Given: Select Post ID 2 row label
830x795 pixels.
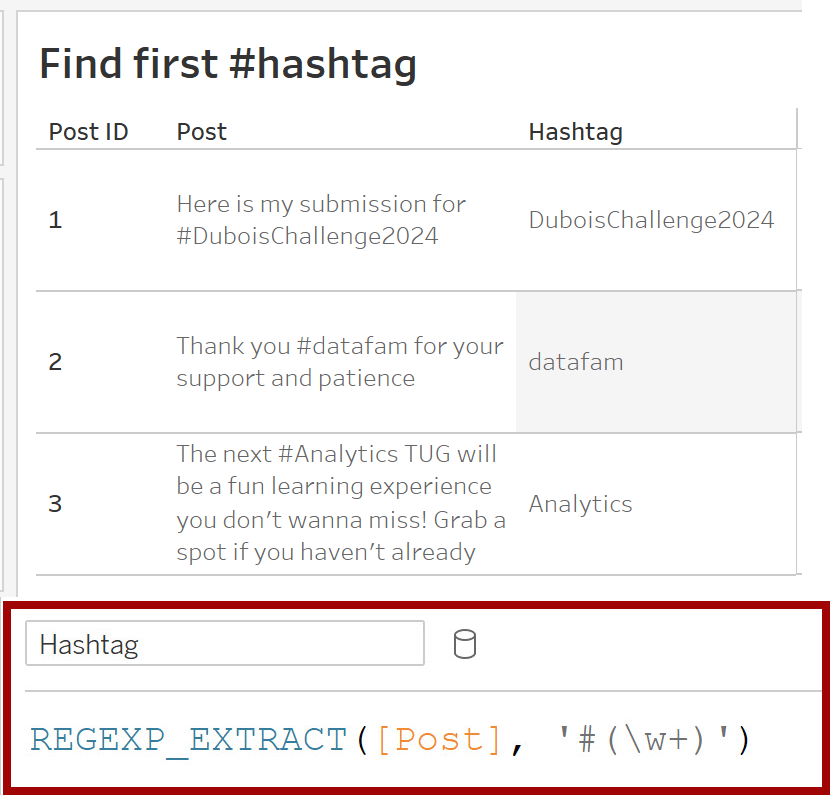Looking at the screenshot, I should pyautogui.click(x=56, y=362).
